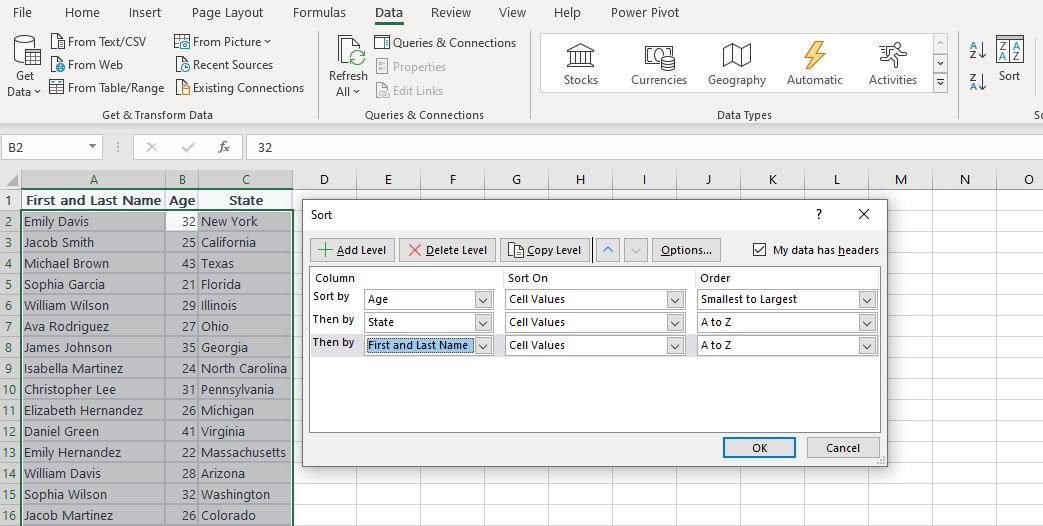Click the formula bar confirm checkmark
Image resolution: width=1043 pixels, height=526 pixels.
[x=188, y=147]
